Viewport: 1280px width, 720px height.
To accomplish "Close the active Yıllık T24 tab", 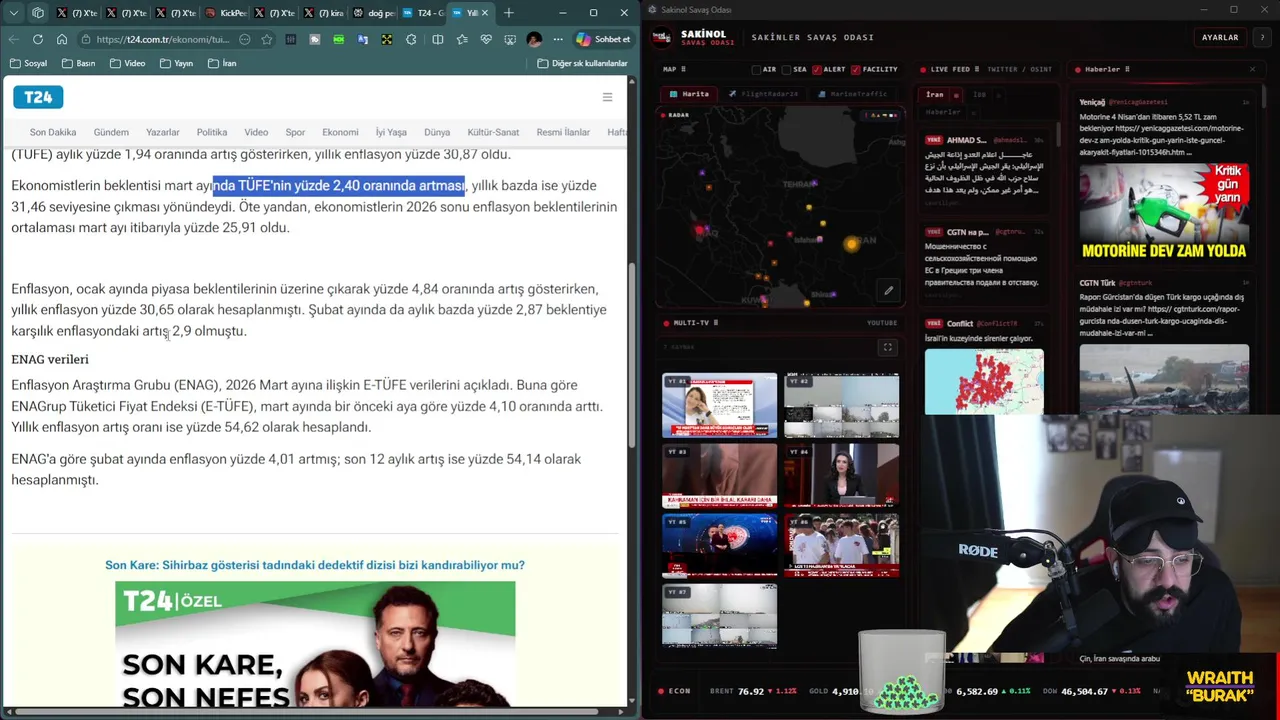I will click(485, 13).
